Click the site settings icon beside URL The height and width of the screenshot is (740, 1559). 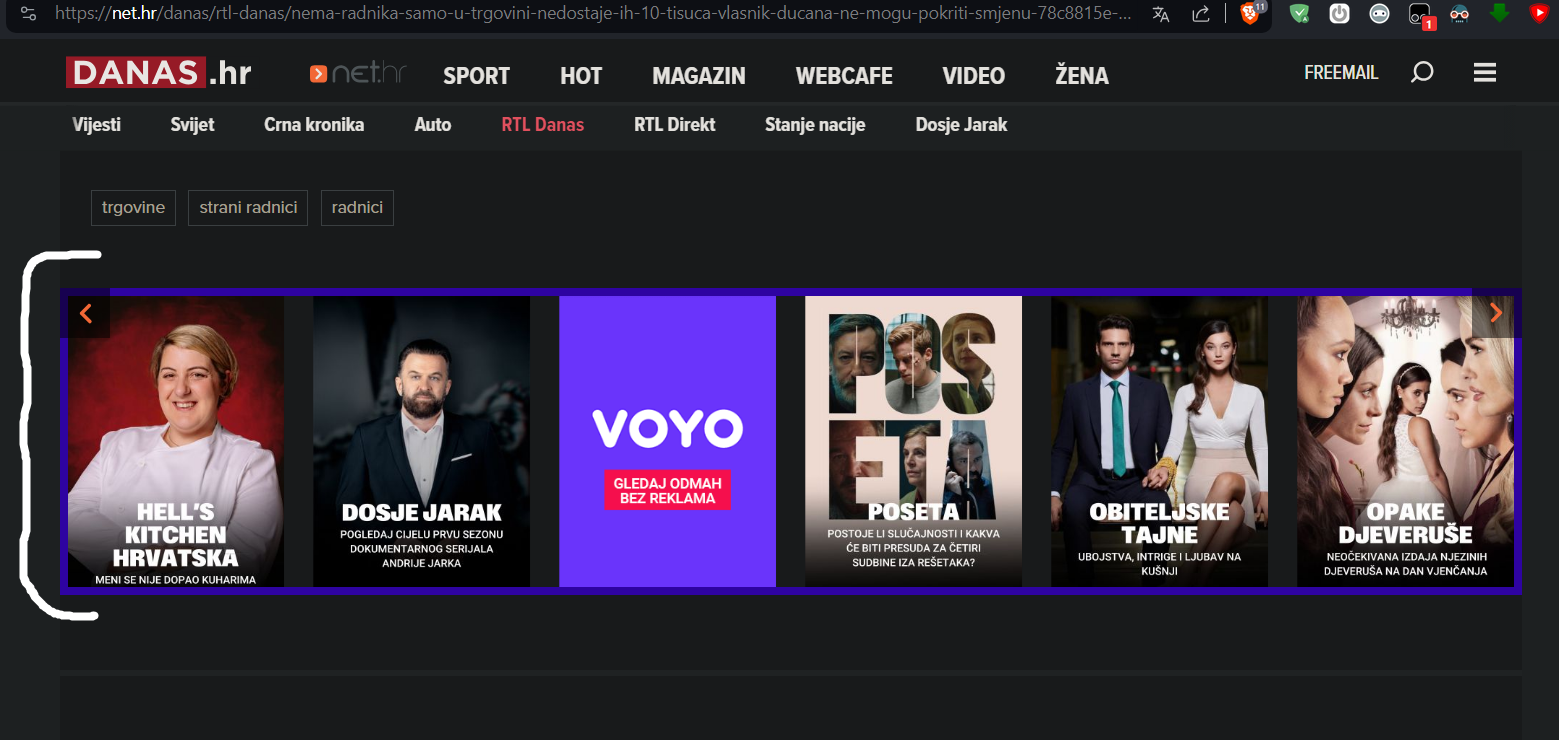pos(29,14)
